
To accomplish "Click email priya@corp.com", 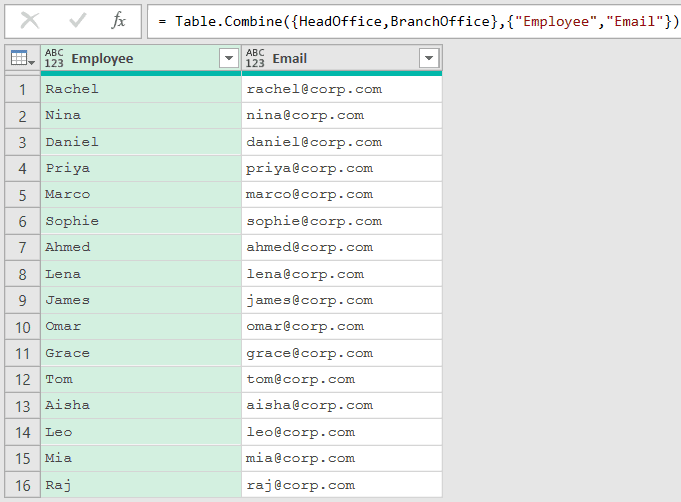I will (x=309, y=168).
